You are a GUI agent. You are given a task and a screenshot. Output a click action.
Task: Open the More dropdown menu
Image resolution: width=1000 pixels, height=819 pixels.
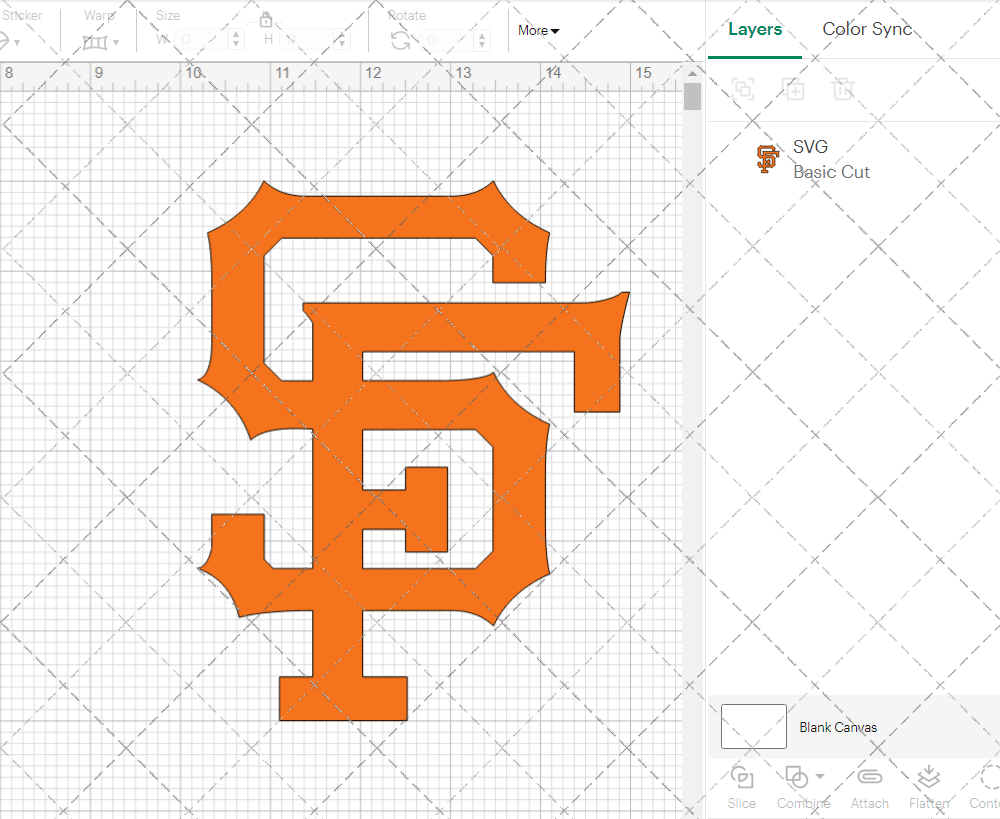pos(538,31)
